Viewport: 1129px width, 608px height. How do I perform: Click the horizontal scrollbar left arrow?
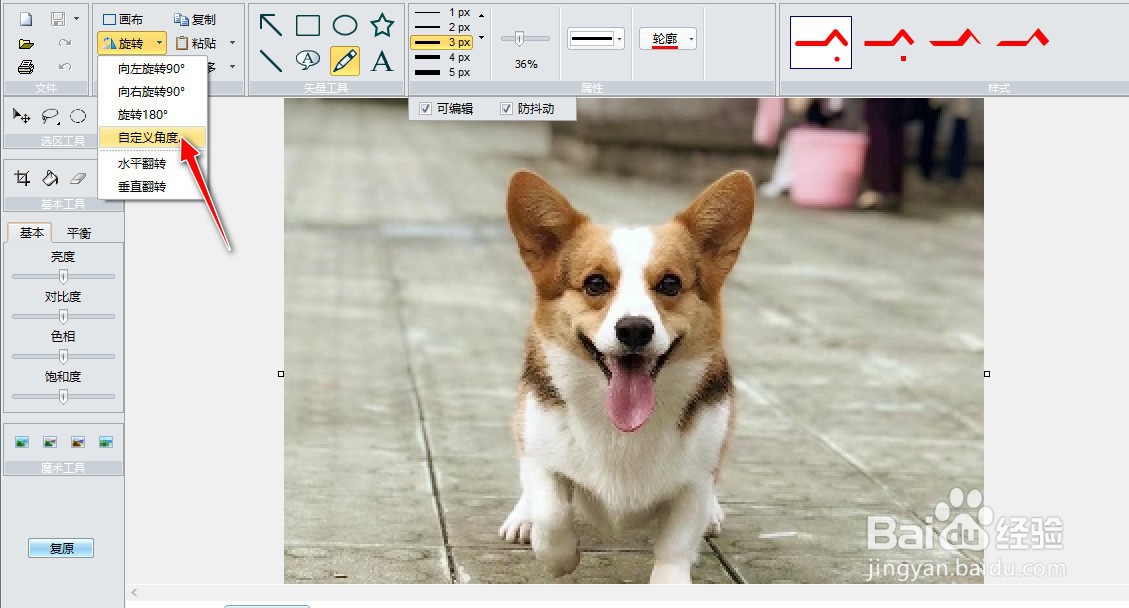(x=134, y=592)
